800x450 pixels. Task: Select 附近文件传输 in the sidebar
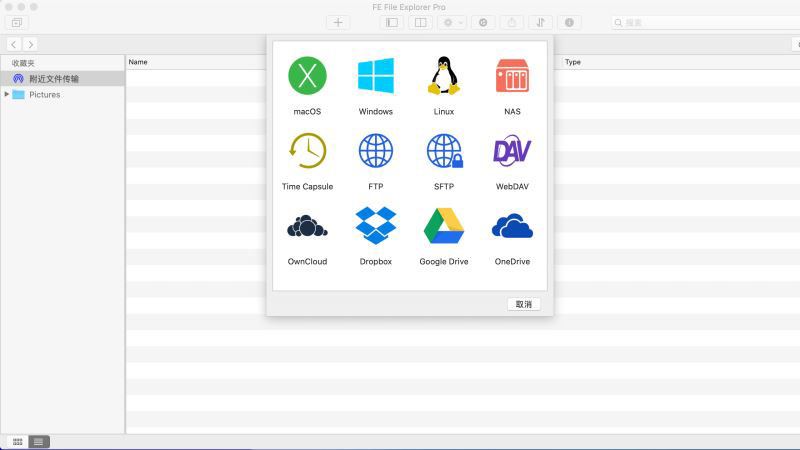[x=62, y=79]
